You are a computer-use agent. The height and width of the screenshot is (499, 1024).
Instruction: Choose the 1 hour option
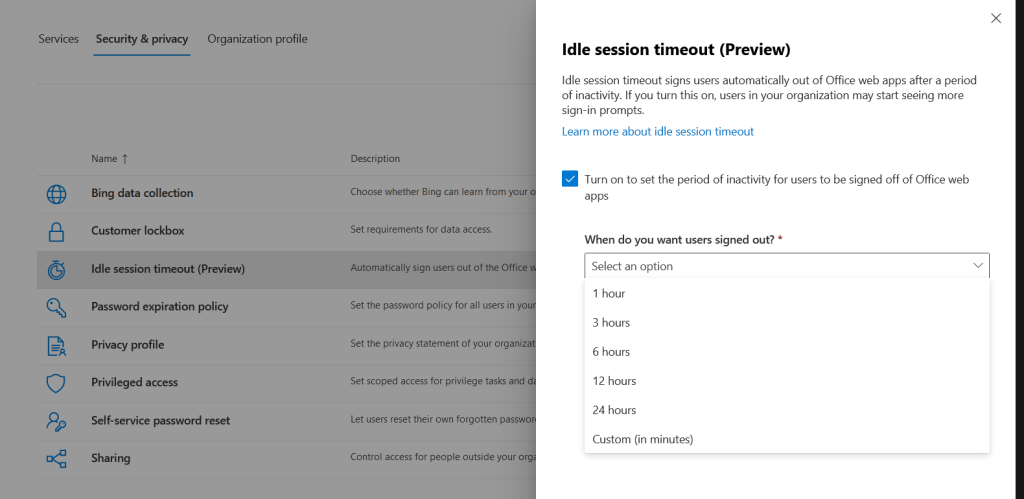(x=609, y=294)
